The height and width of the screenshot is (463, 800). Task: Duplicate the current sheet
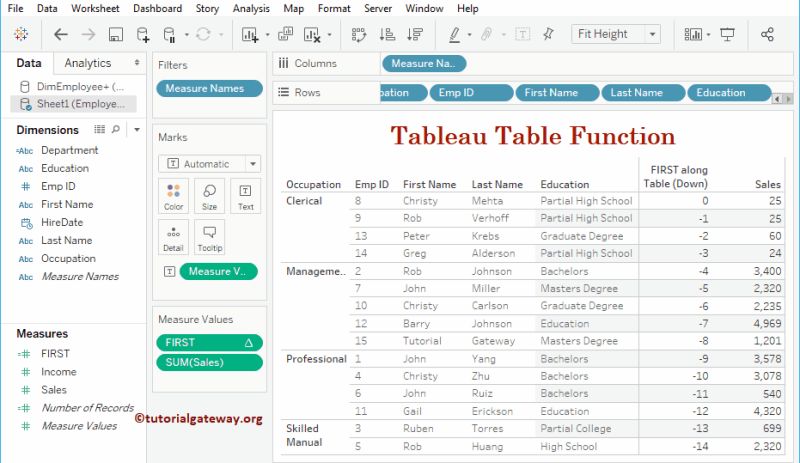[285, 34]
